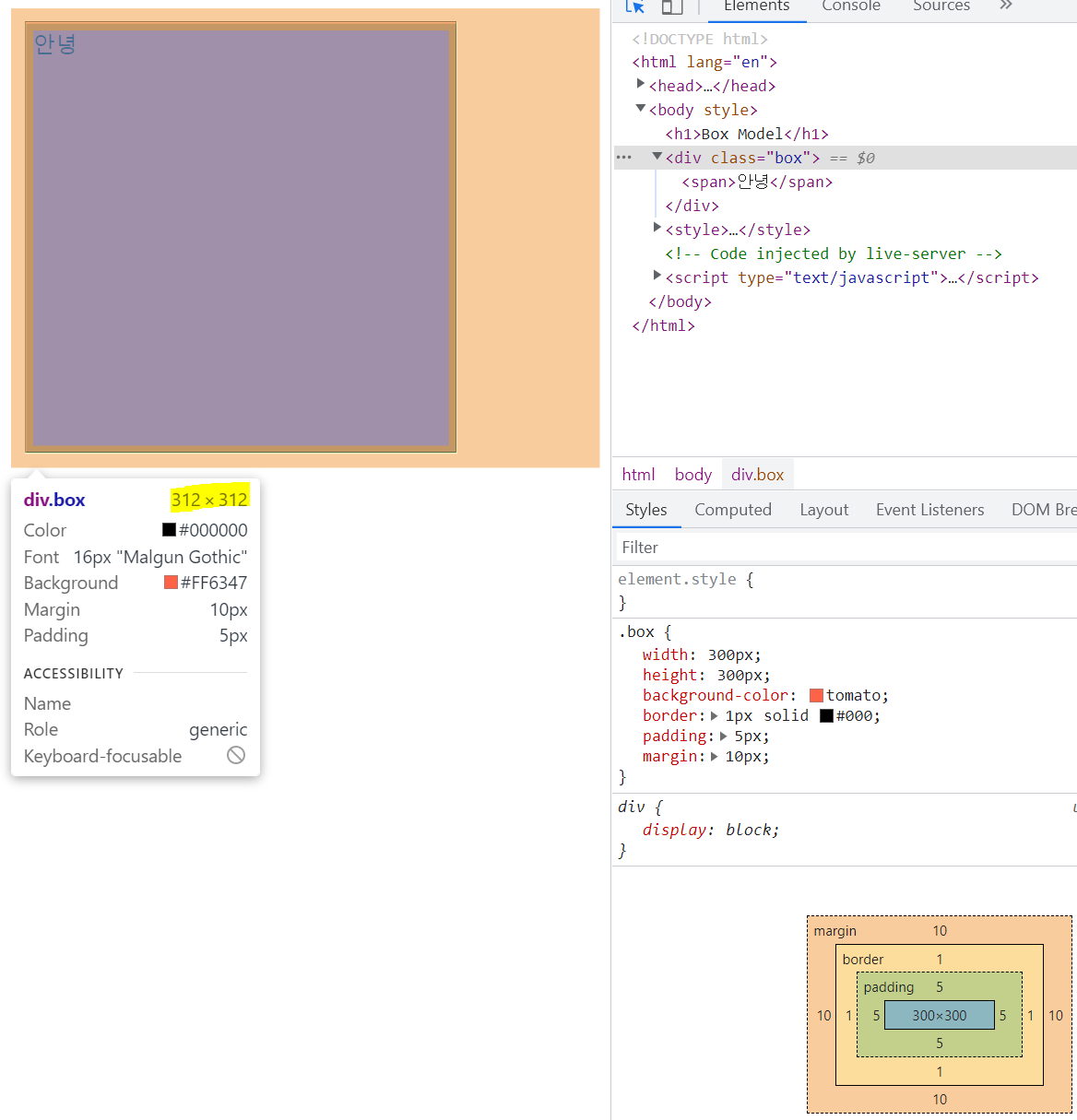1077x1120 pixels.
Task: Click the display: block declaration
Action: [711, 831]
